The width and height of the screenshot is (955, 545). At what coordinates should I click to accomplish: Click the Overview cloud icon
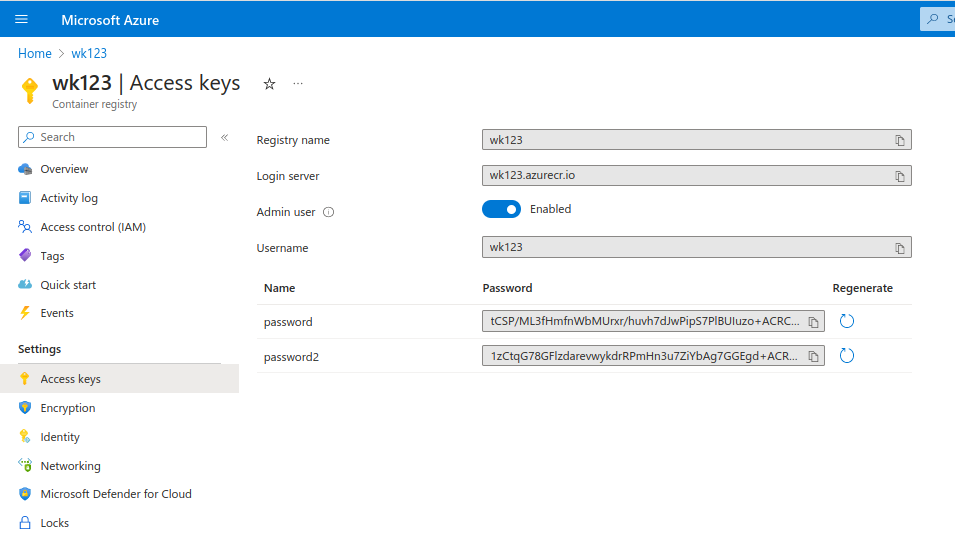click(x=25, y=169)
